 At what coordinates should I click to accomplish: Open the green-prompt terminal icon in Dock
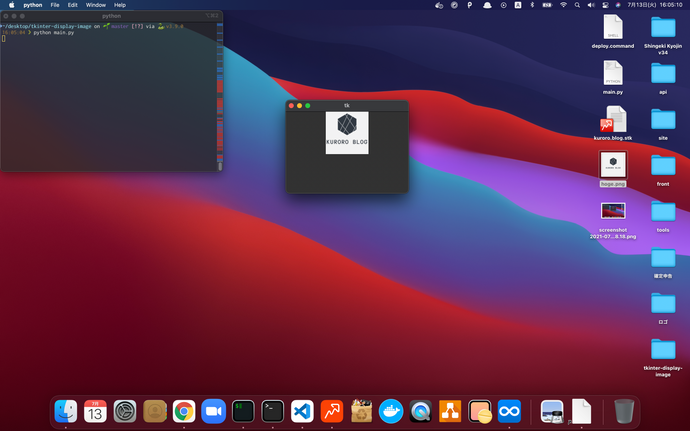243,411
